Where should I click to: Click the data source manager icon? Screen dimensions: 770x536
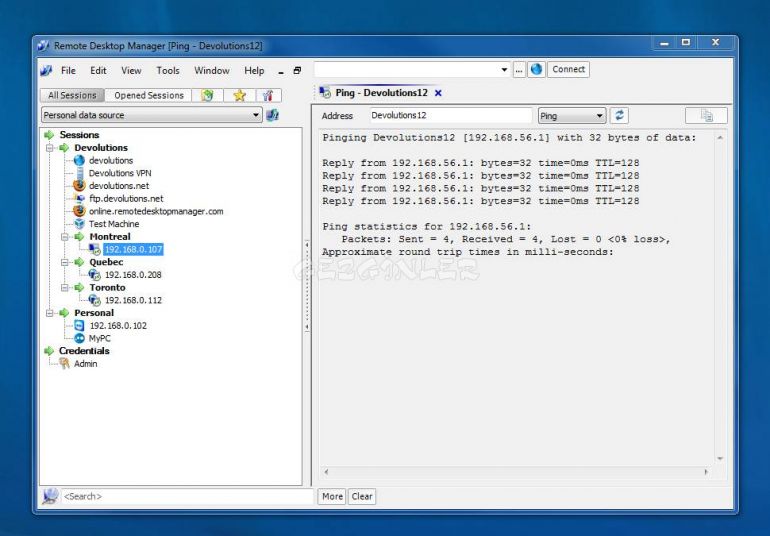point(272,115)
